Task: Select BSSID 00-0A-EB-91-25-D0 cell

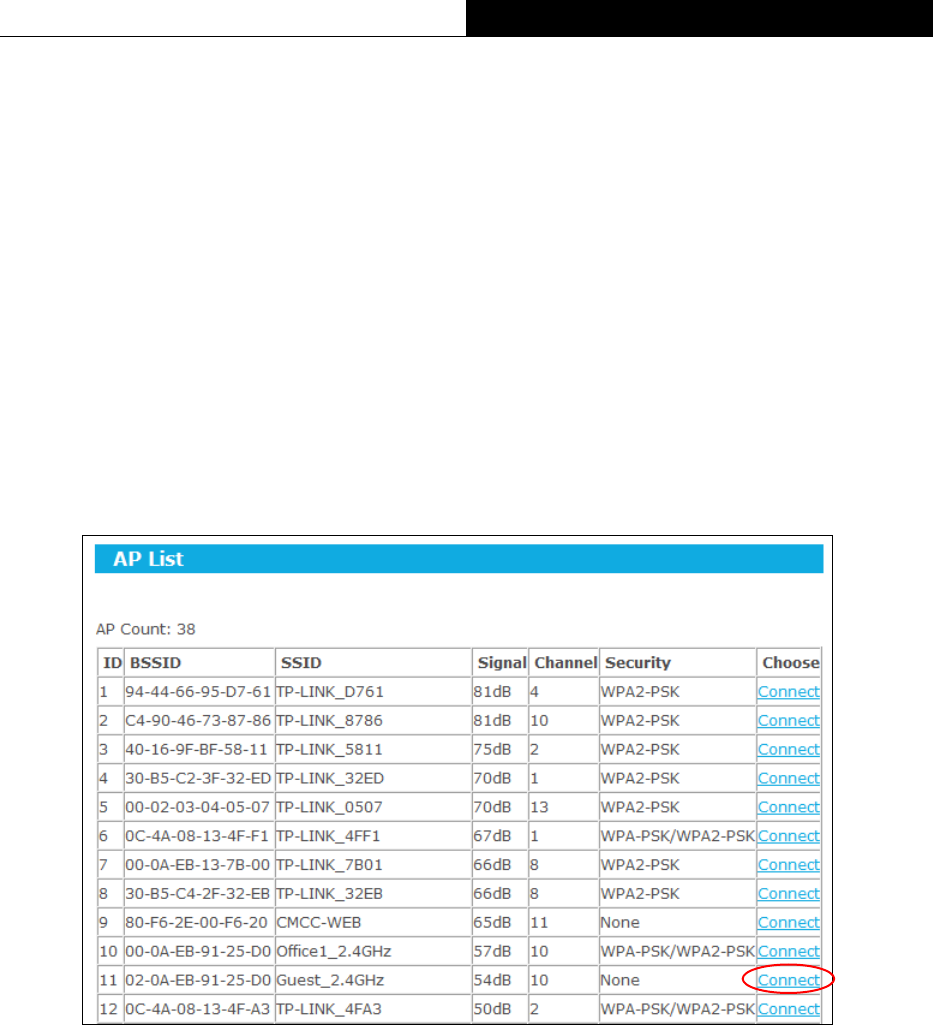Action: click(x=198, y=950)
